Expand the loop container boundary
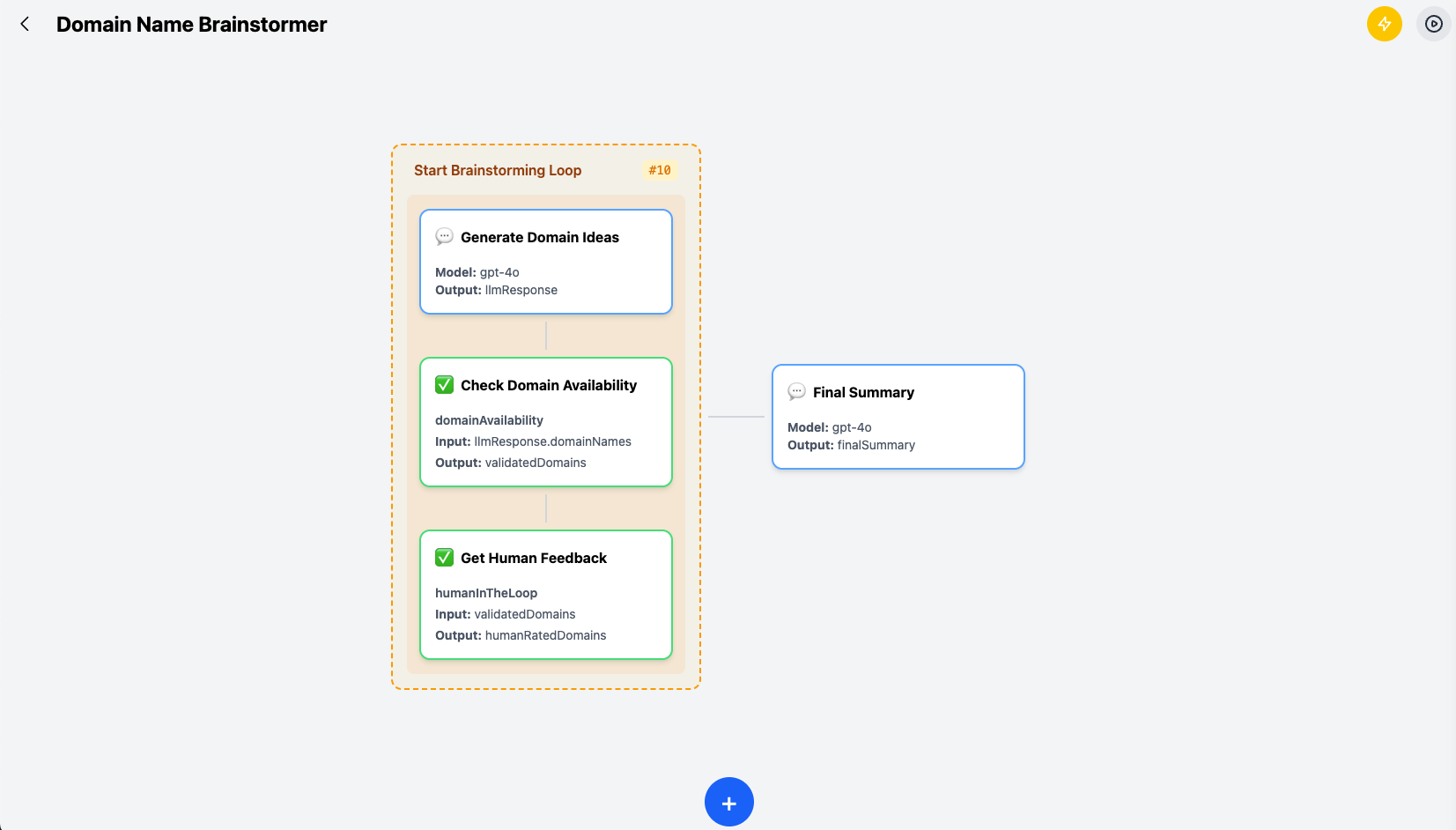The height and width of the screenshot is (830, 1456). [544, 687]
